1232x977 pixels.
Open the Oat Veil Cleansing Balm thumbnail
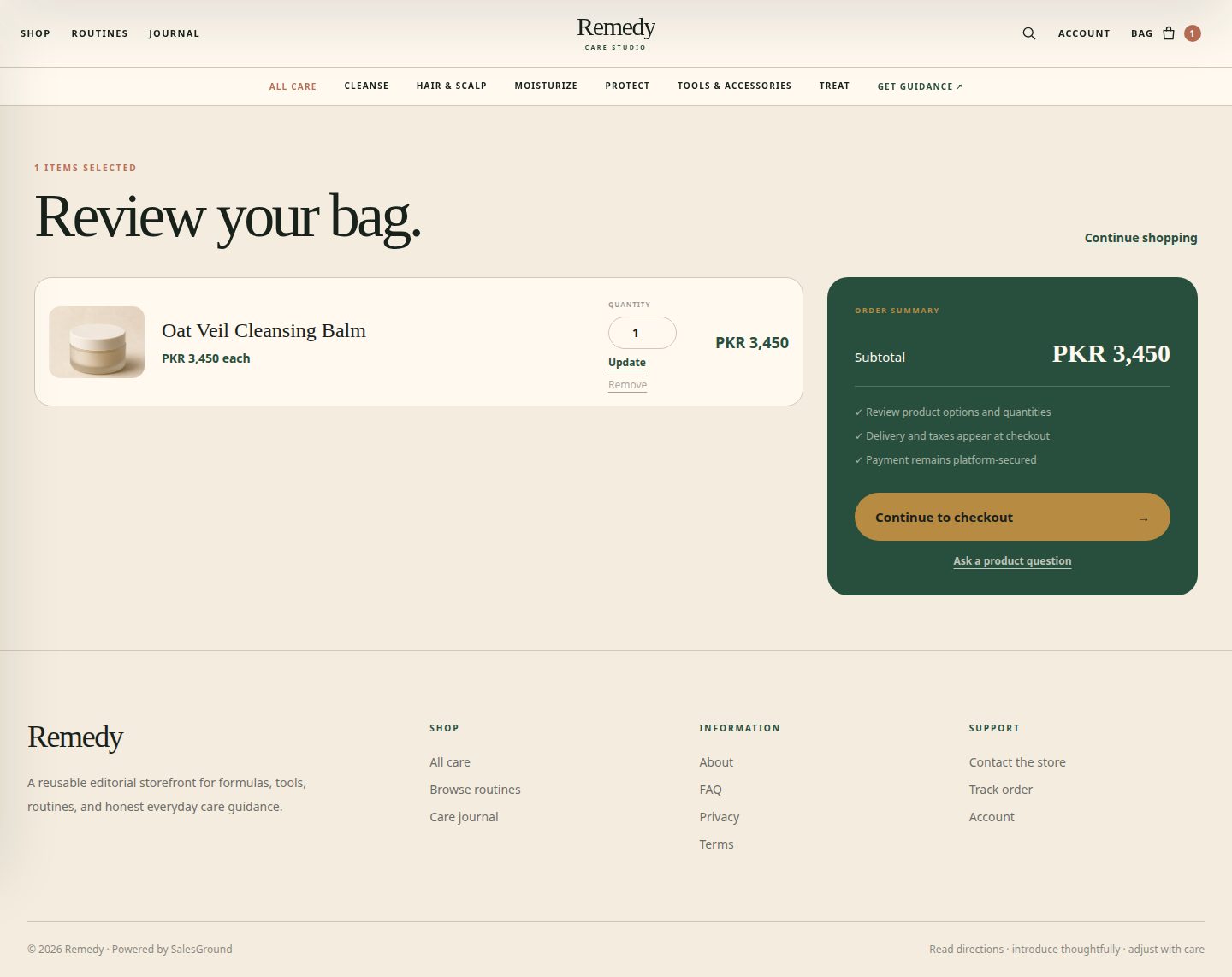[x=97, y=342]
